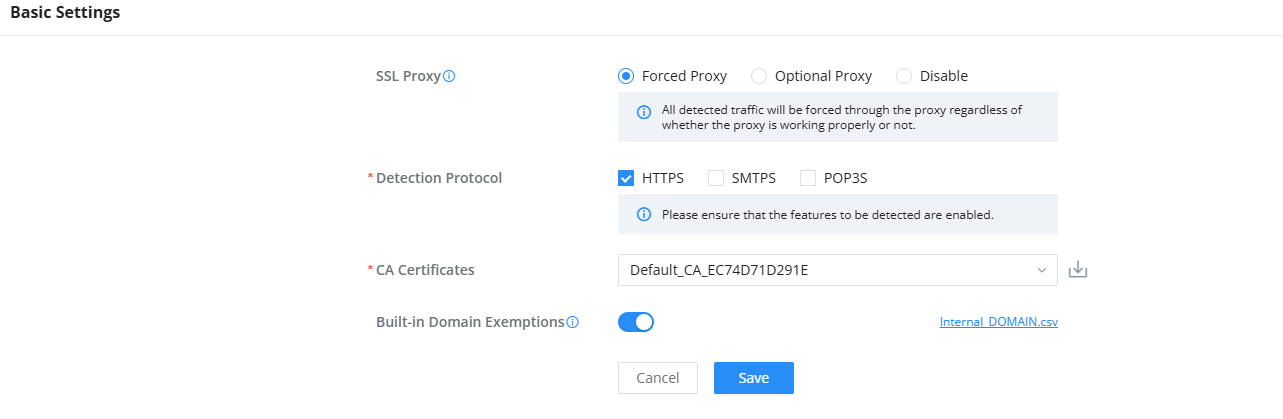Click the SSL Proxy info icon

click(x=449, y=76)
